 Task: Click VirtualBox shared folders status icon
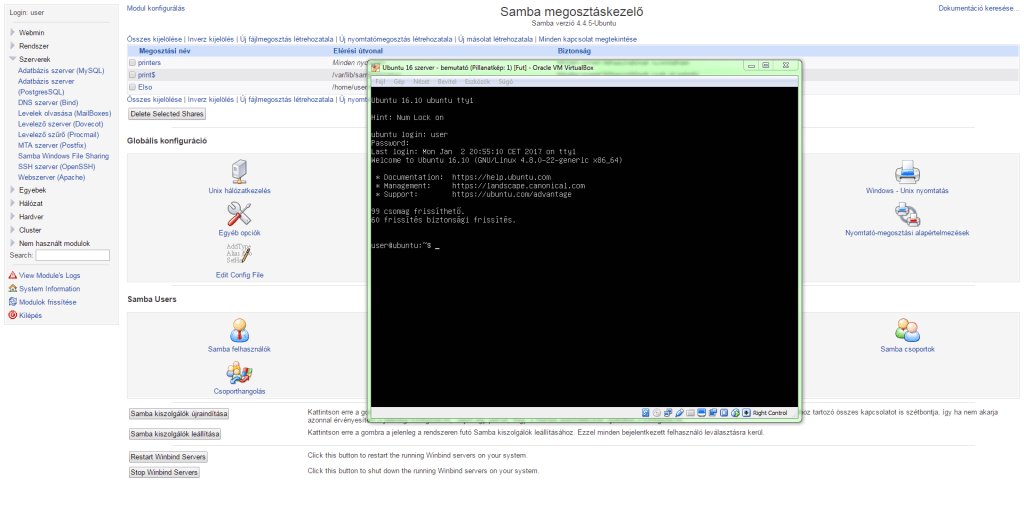click(690, 413)
